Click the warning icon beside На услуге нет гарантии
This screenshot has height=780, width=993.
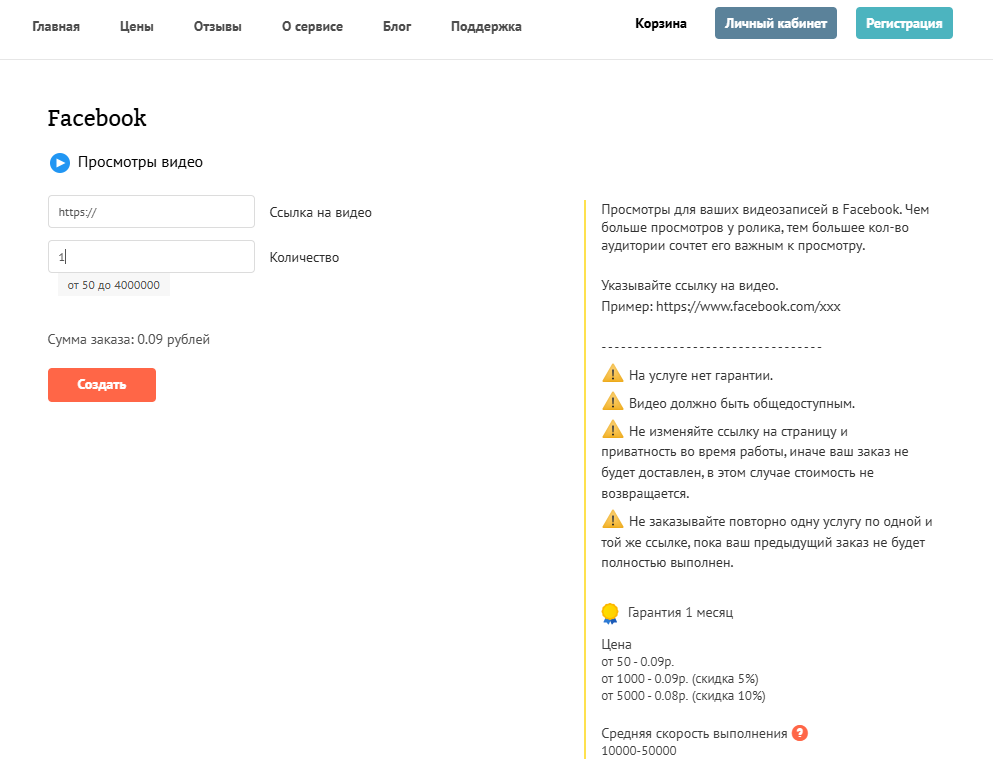[612, 374]
